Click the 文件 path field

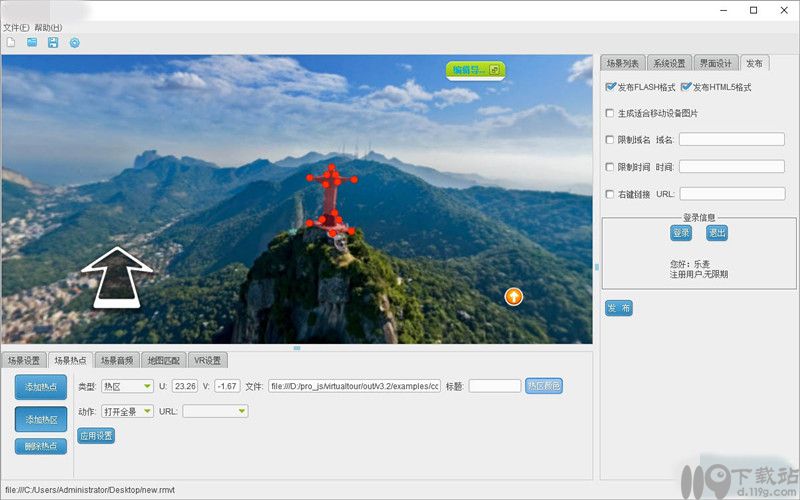coord(355,386)
